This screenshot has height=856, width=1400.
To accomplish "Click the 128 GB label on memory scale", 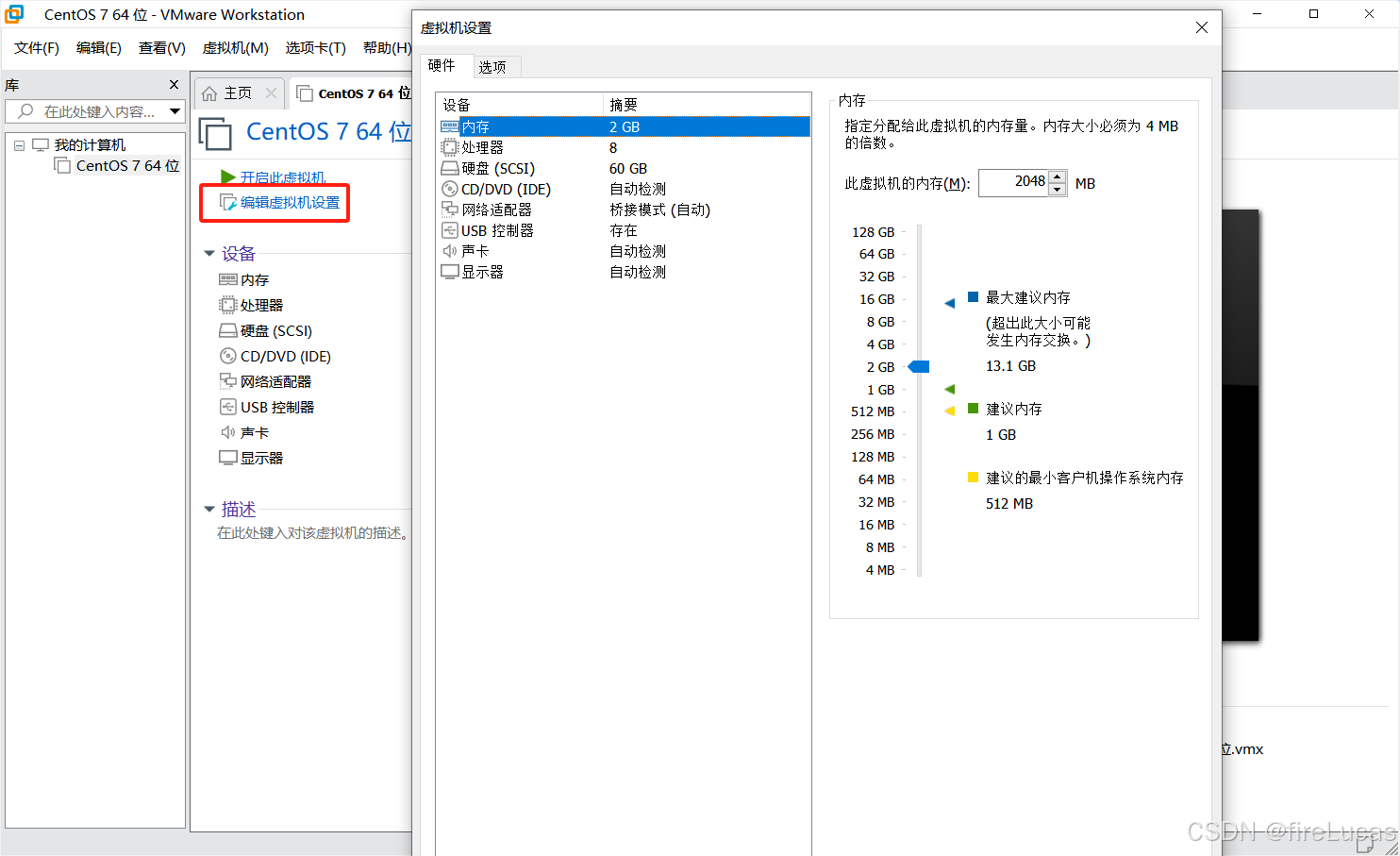I will (x=873, y=232).
